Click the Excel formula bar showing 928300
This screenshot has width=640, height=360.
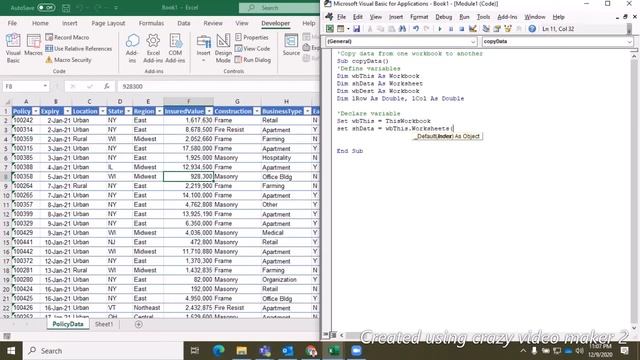point(219,87)
